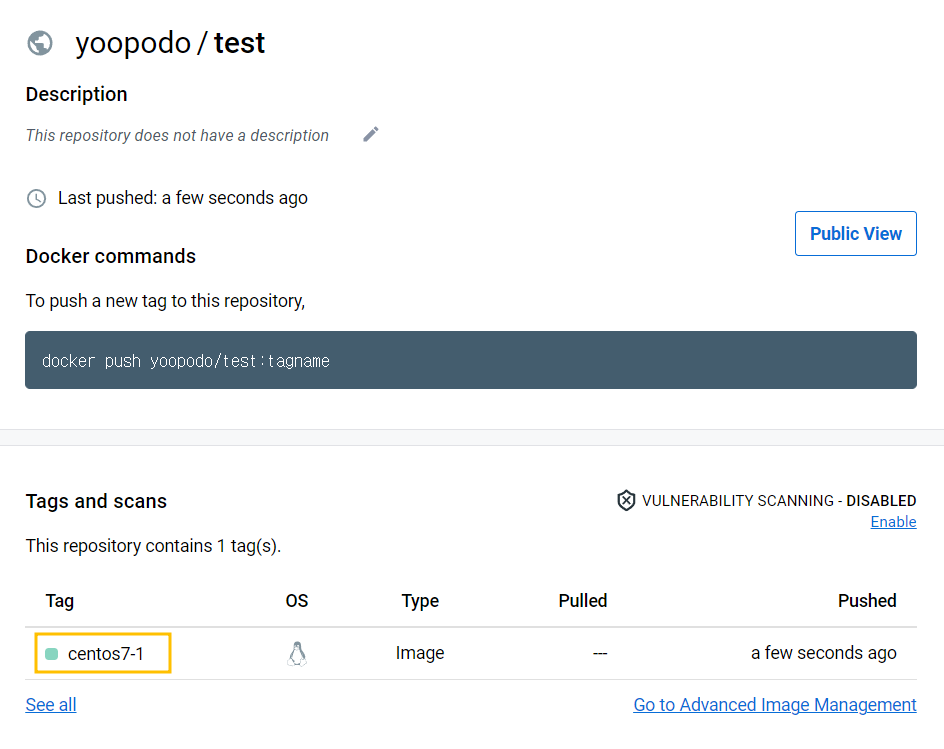Image resolution: width=944 pixels, height=749 pixels.
Task: Click the Image type cell
Action: [x=420, y=654]
